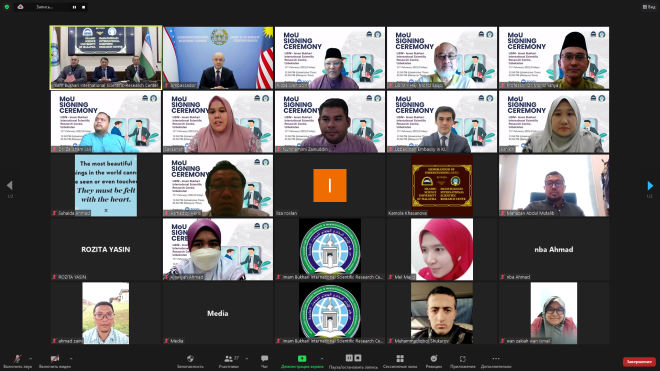The image size is (660, 371).
Task: Go to next gallery page arrow
Action: (650, 185)
